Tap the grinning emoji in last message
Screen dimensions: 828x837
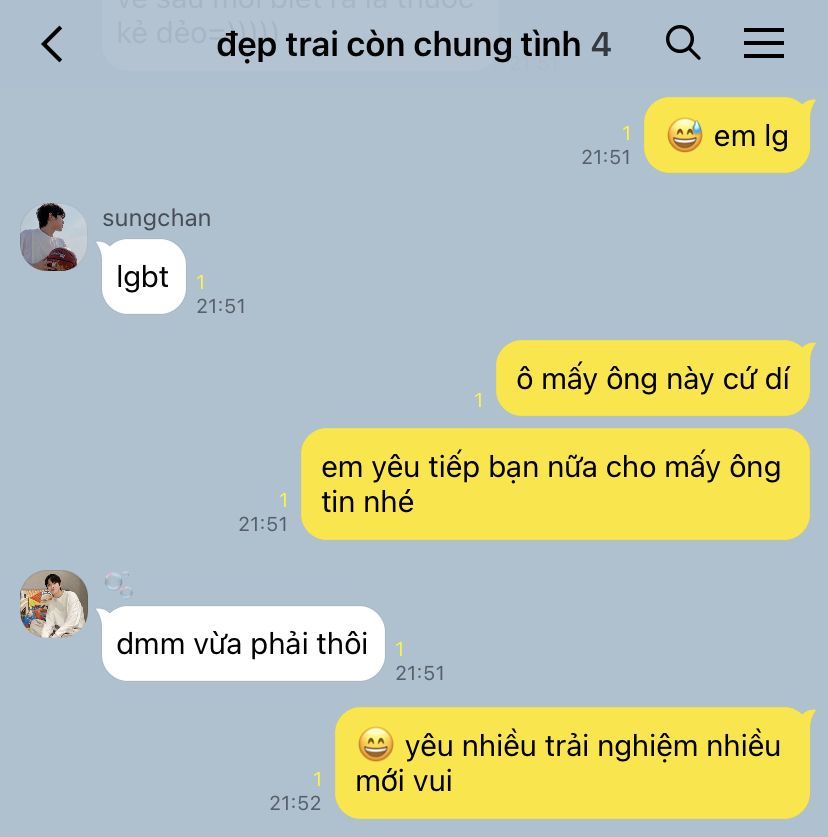pyautogui.click(x=376, y=744)
